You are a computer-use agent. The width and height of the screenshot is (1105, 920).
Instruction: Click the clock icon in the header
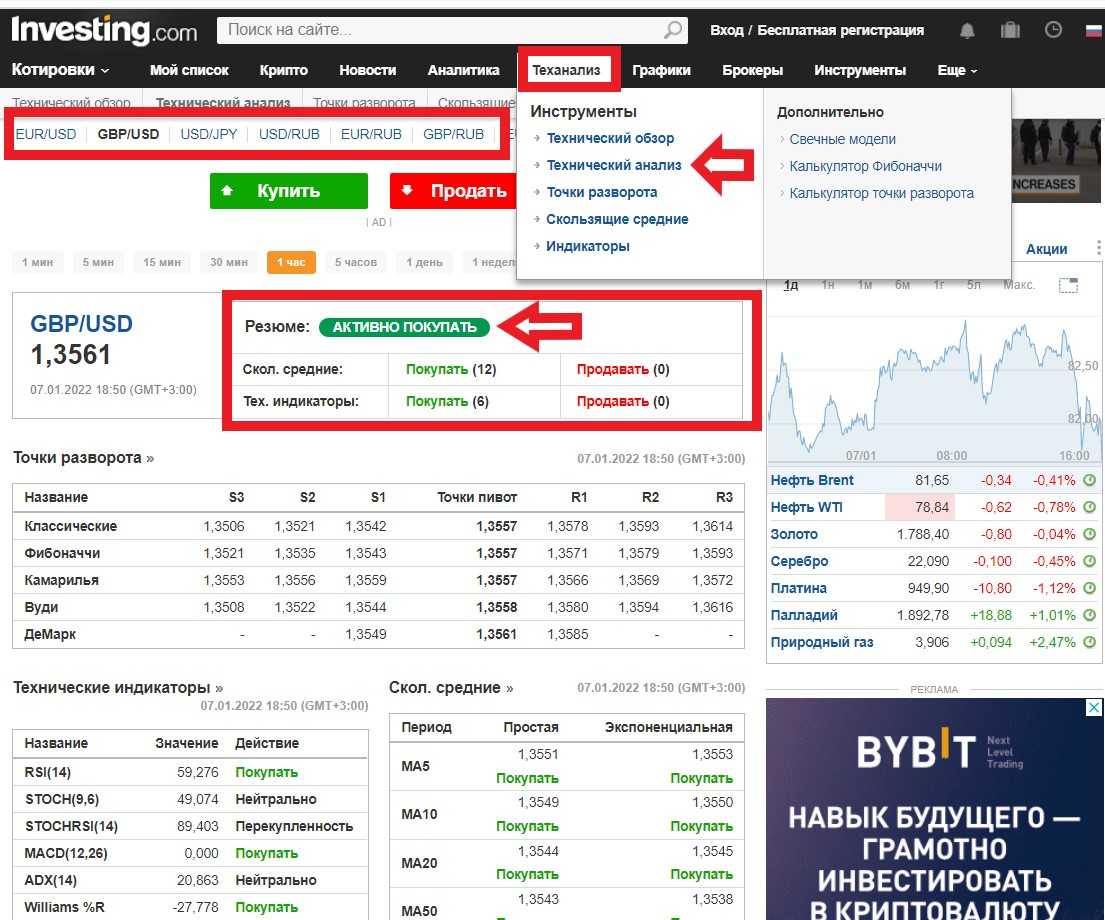coord(1053,30)
